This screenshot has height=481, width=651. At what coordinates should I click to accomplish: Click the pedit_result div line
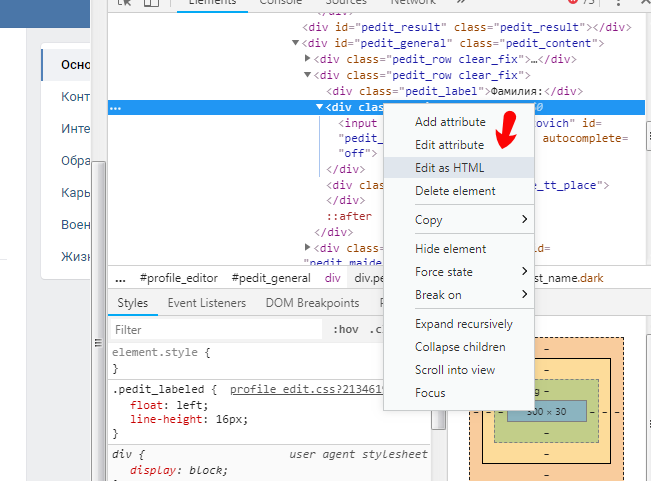[x=467, y=27]
